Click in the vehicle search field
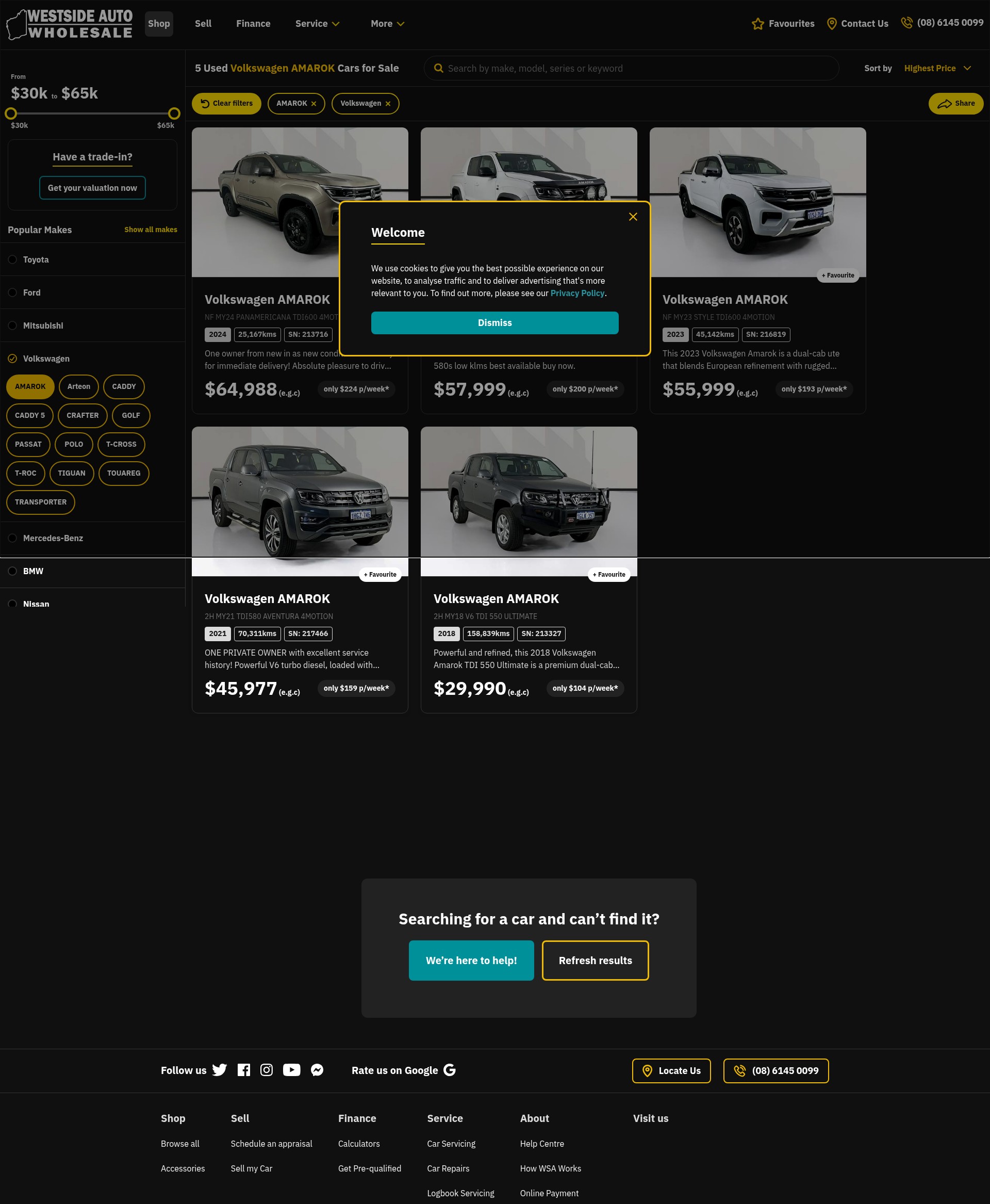This screenshot has height=1204, width=990. (631, 69)
